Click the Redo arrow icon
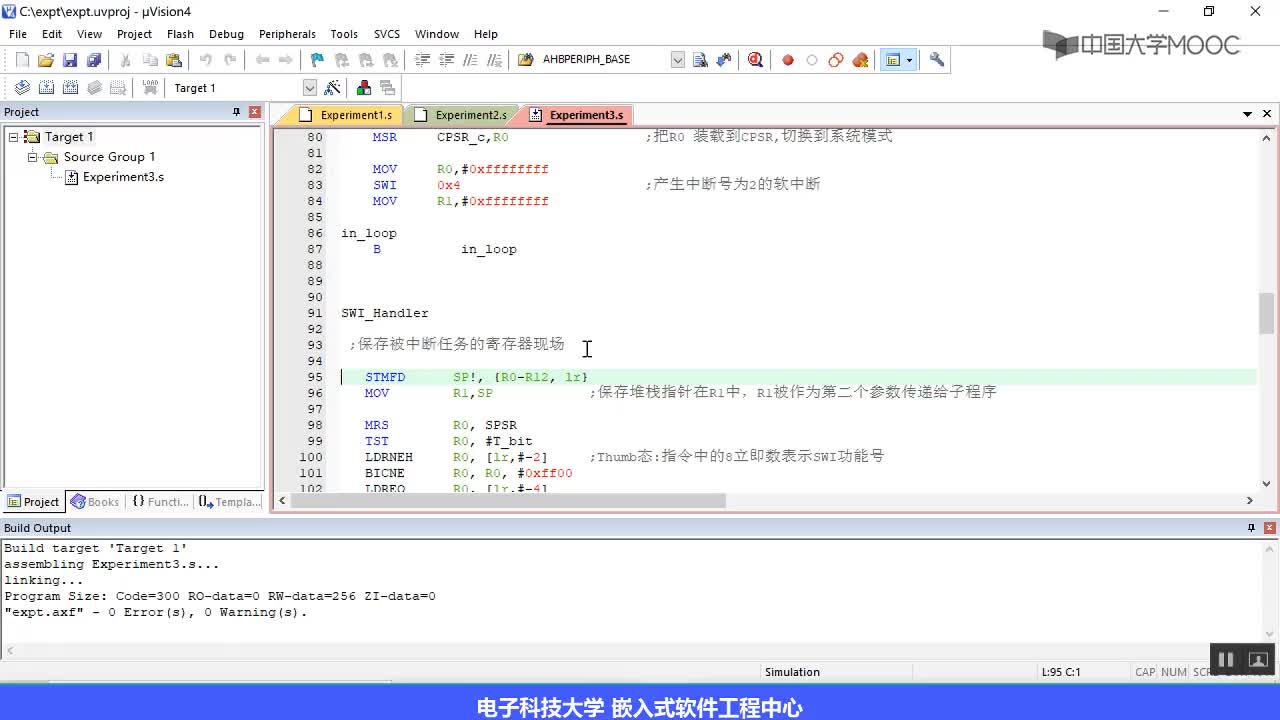Image resolution: width=1280 pixels, height=720 pixels. (229, 60)
